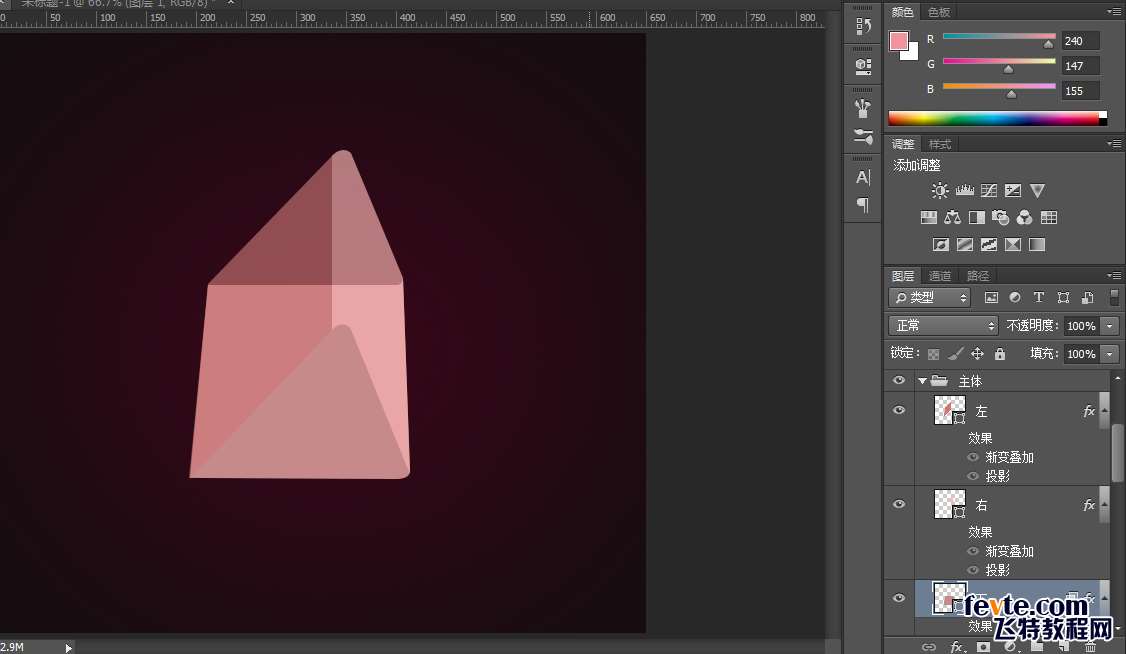Add a Vibrance adjustment layer

click(1037, 190)
